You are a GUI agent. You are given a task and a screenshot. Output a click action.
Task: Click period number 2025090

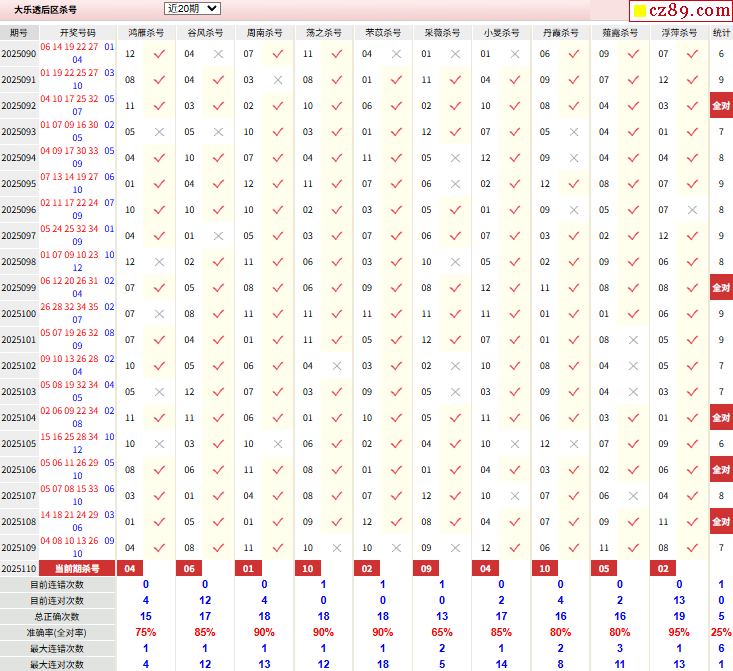(19, 54)
